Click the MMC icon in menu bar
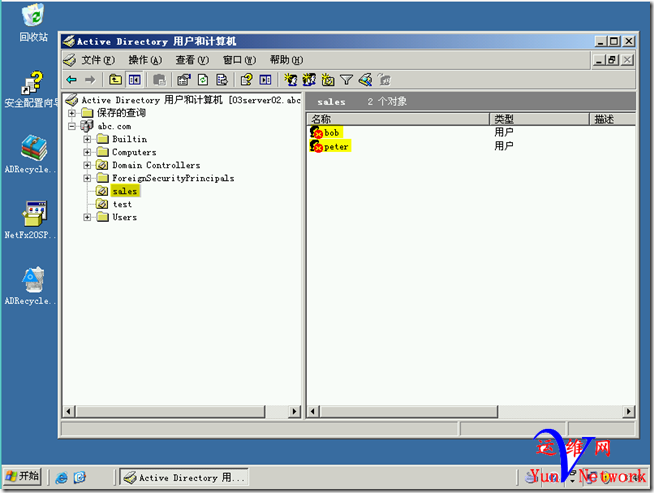 pyautogui.click(x=69, y=60)
